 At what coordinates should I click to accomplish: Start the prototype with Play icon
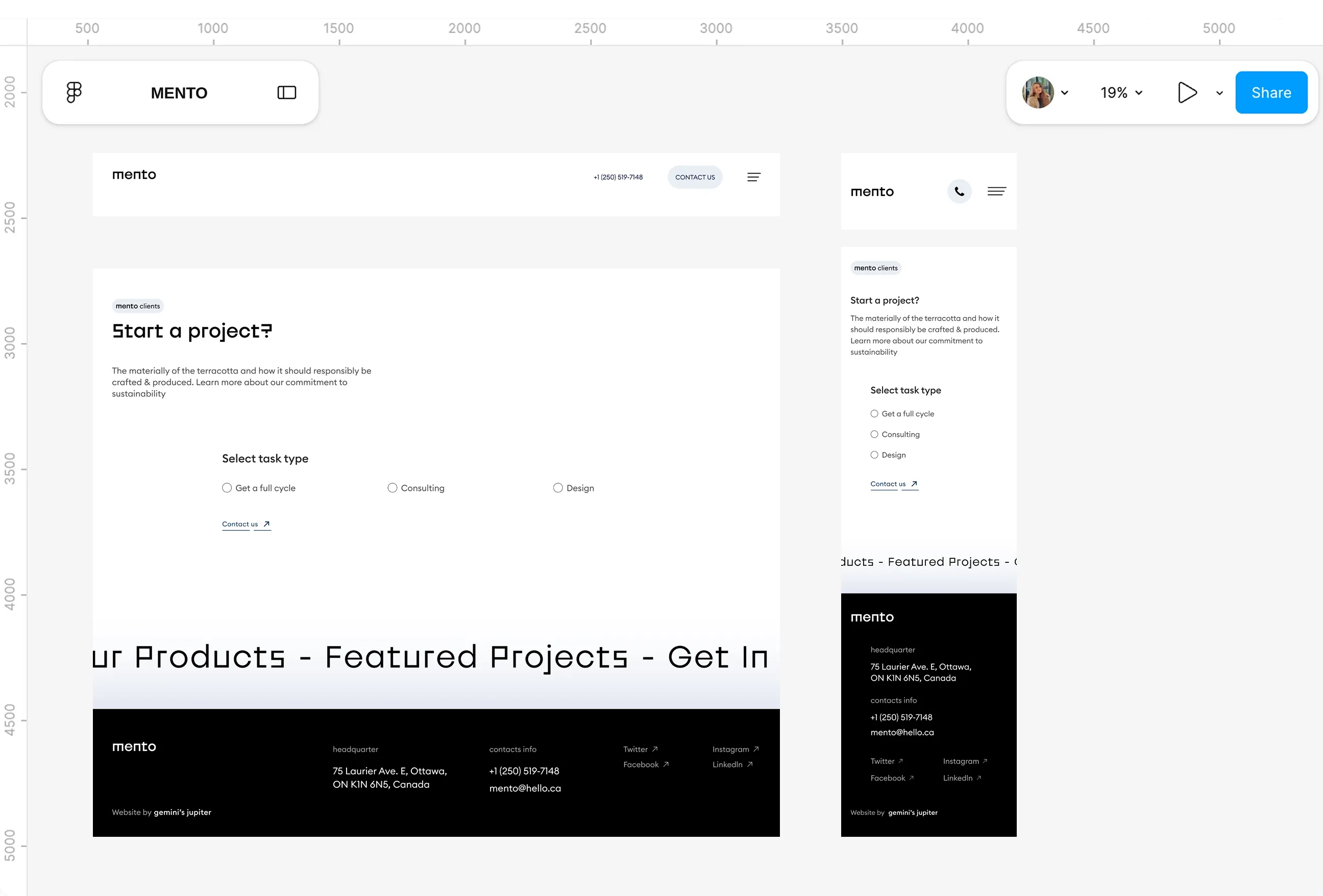coord(1187,92)
